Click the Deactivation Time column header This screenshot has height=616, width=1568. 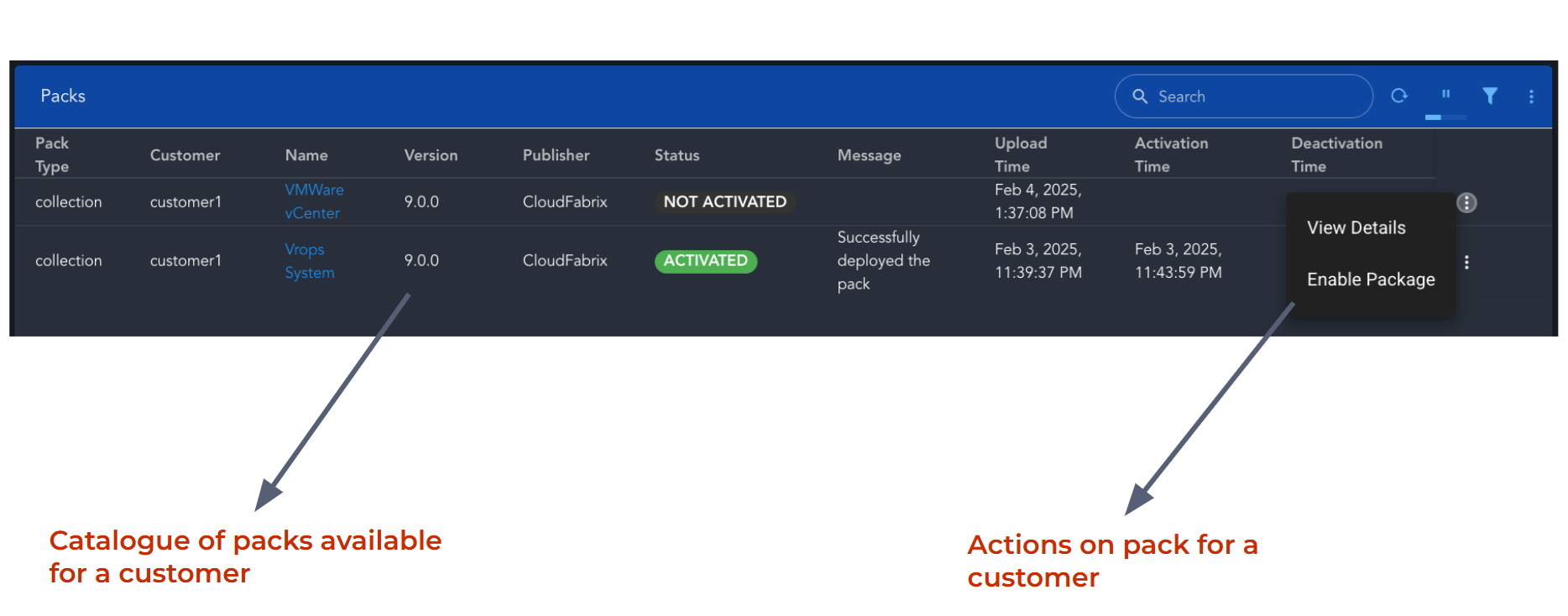[x=1335, y=154]
